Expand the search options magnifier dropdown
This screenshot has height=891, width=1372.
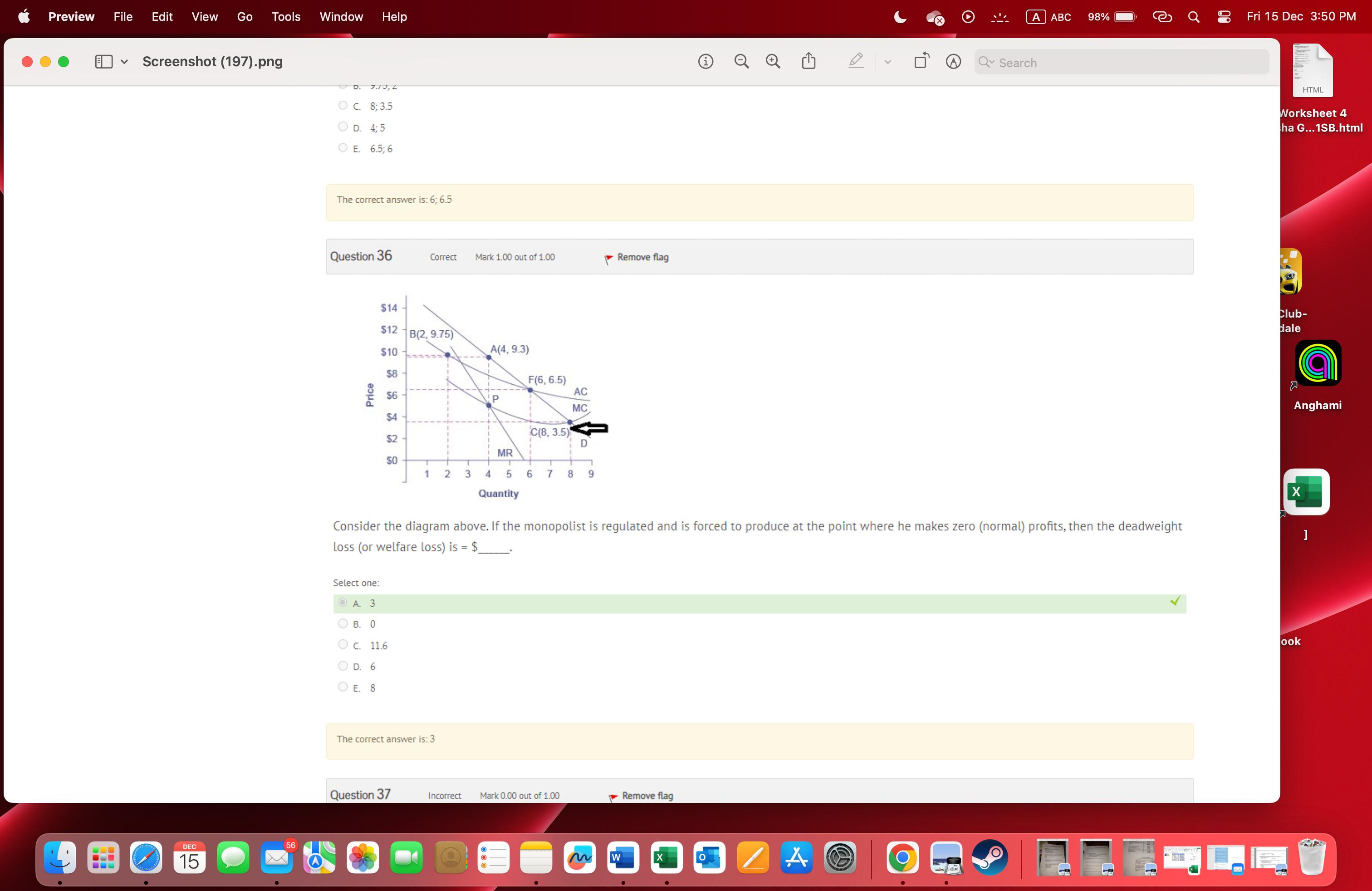pyautogui.click(x=986, y=62)
